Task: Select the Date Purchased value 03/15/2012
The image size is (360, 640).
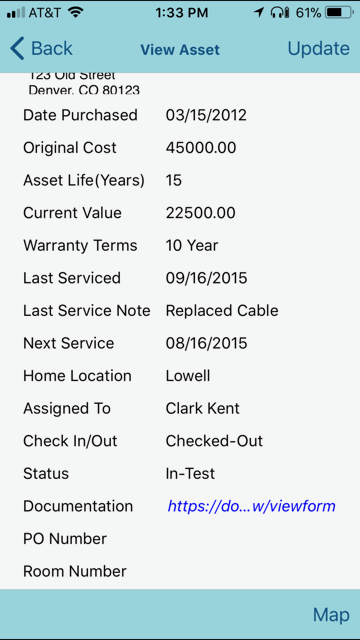Action: click(x=206, y=115)
